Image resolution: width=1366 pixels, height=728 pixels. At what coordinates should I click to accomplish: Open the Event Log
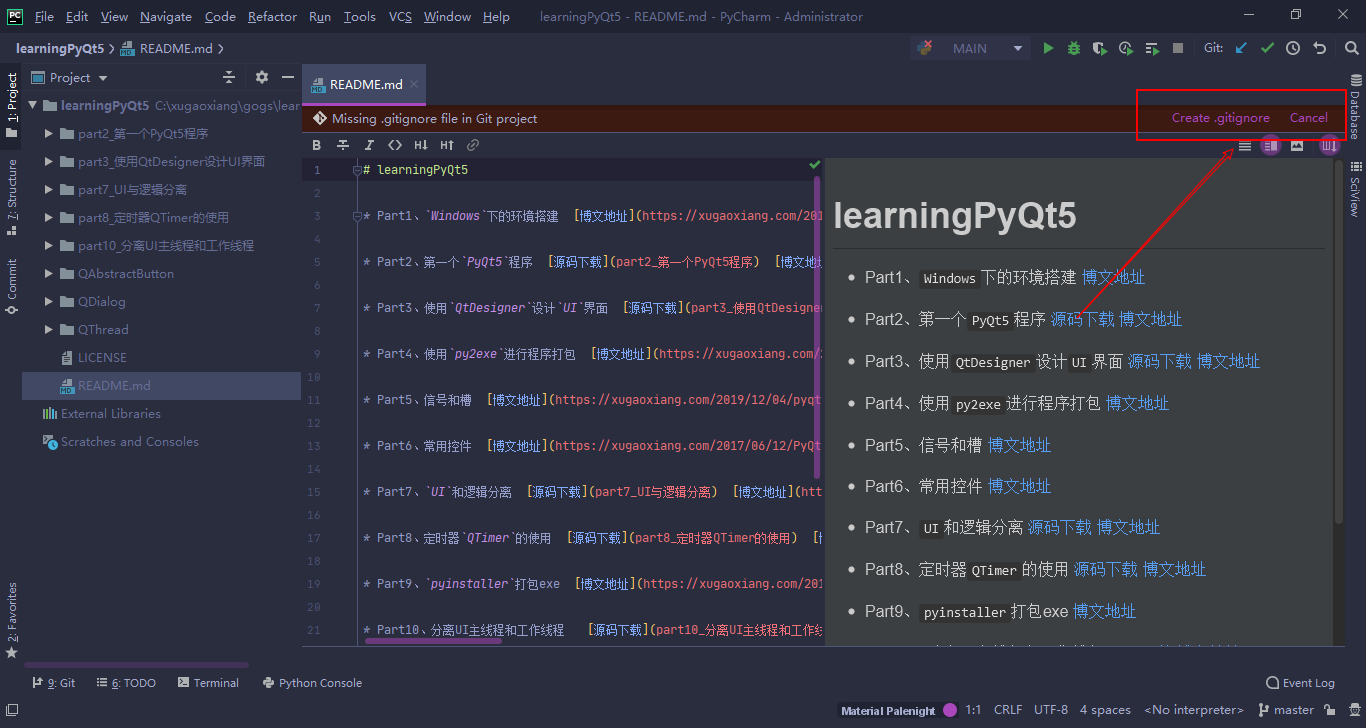(1300, 683)
